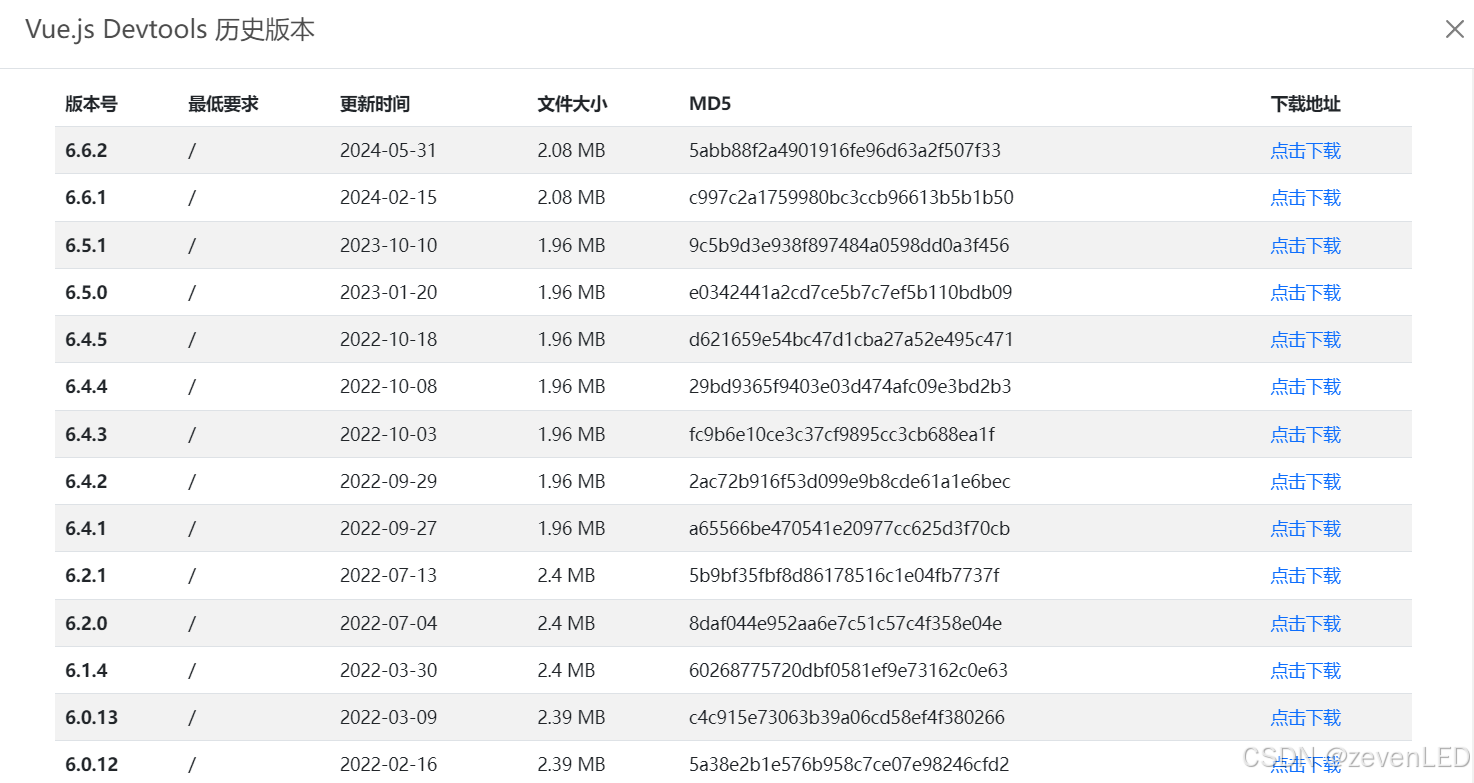Viewport: 1474px width, 783px height.
Task: Click the date 2022-10-18
Action: click(388, 340)
